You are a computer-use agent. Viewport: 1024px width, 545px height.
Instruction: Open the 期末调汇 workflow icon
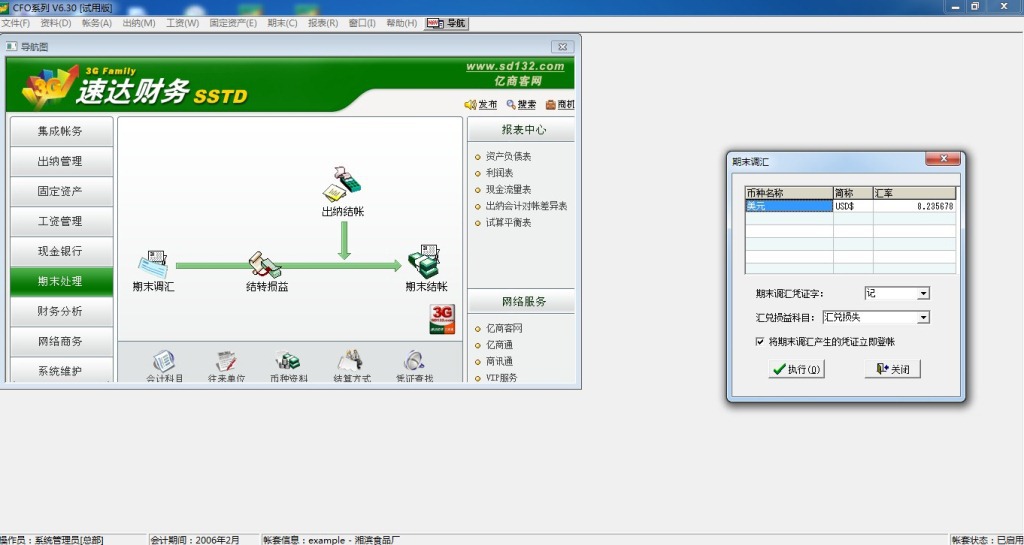pyautogui.click(x=153, y=263)
